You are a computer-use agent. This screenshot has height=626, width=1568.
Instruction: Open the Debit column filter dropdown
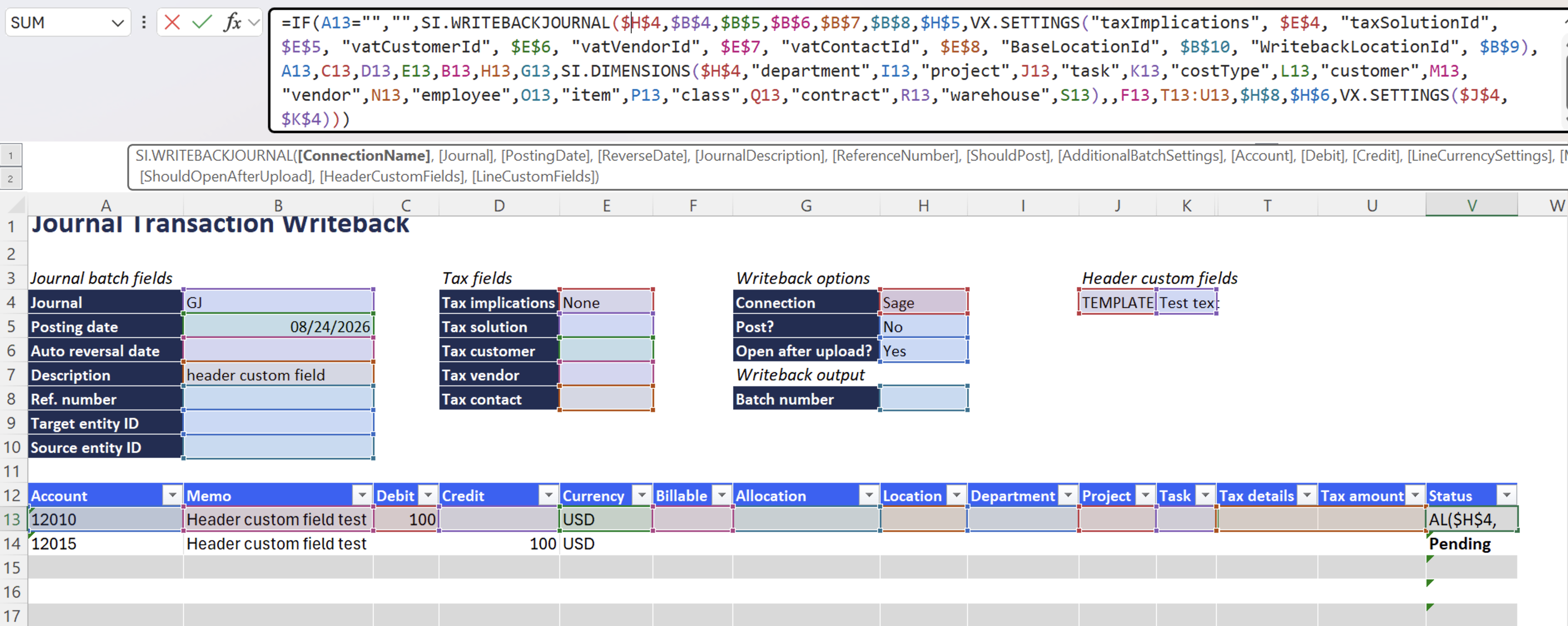tap(429, 495)
